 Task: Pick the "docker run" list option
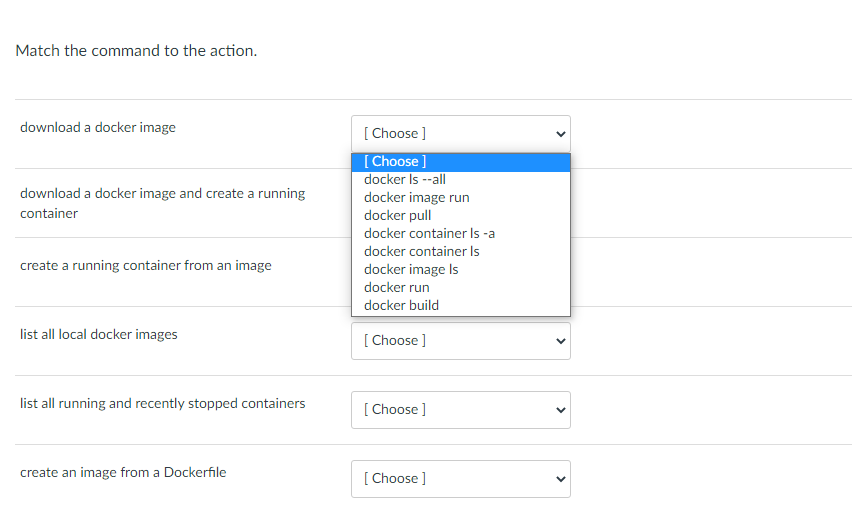[397, 287]
